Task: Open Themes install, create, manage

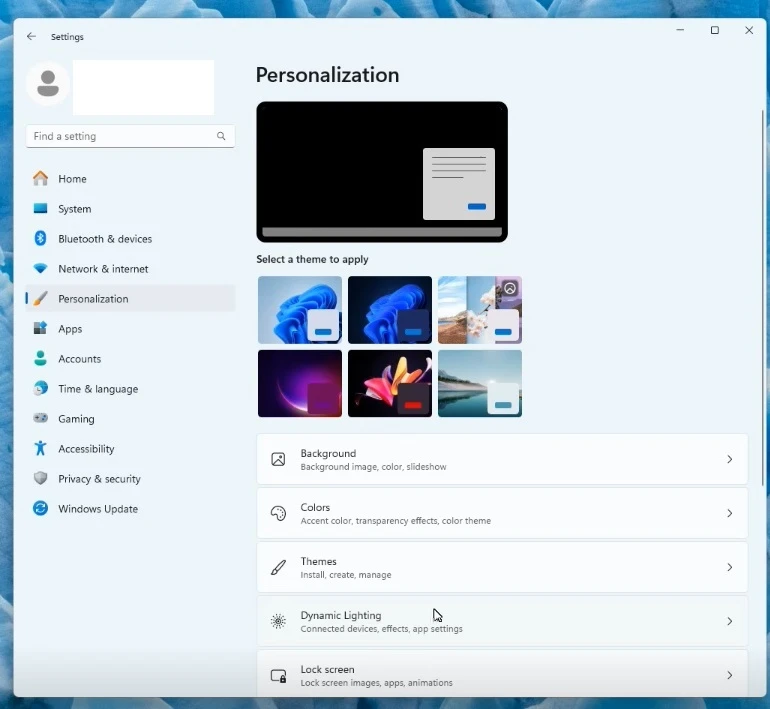Action: (x=501, y=568)
